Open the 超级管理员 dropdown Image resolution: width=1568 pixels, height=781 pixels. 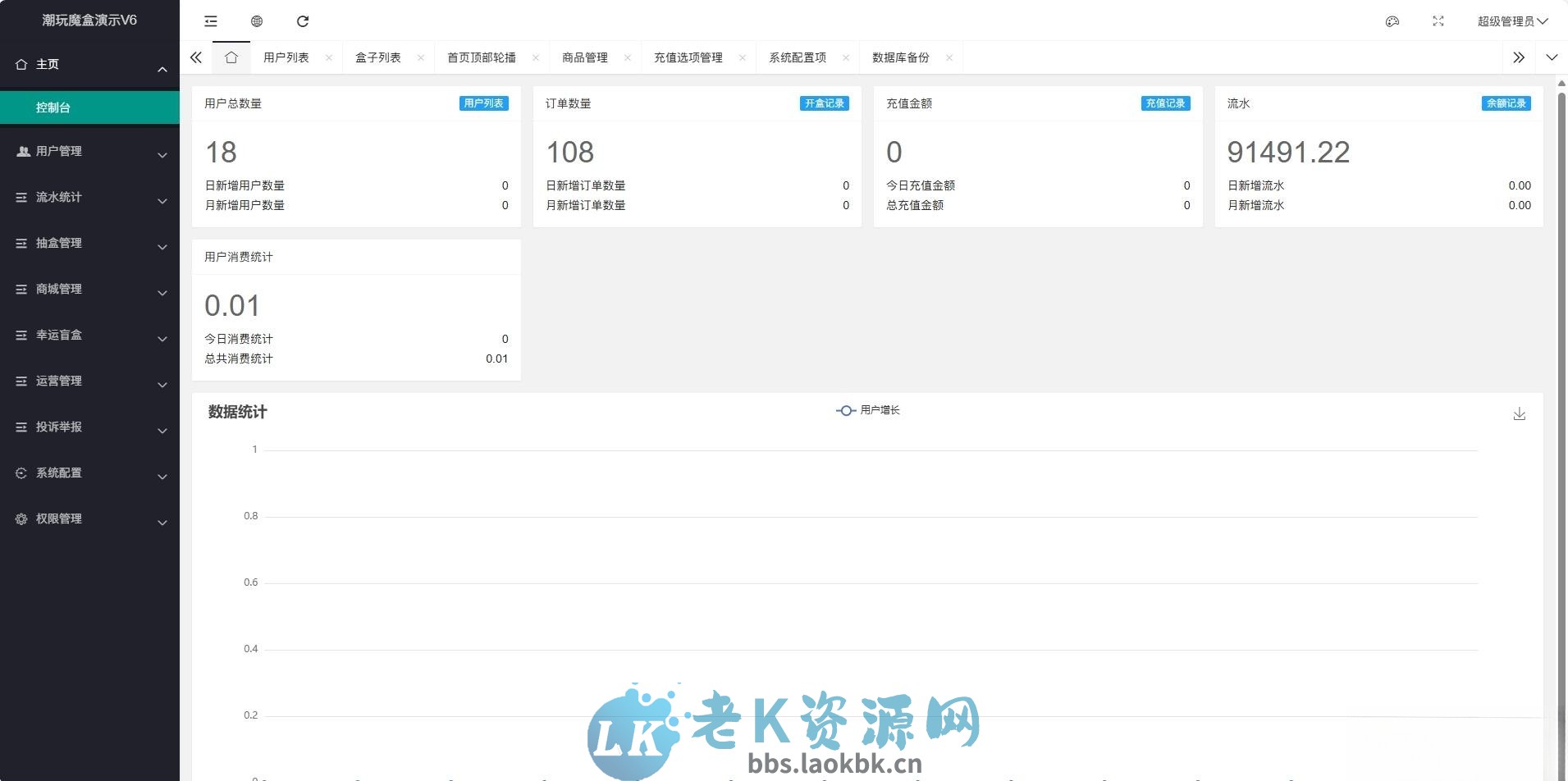point(1510,21)
